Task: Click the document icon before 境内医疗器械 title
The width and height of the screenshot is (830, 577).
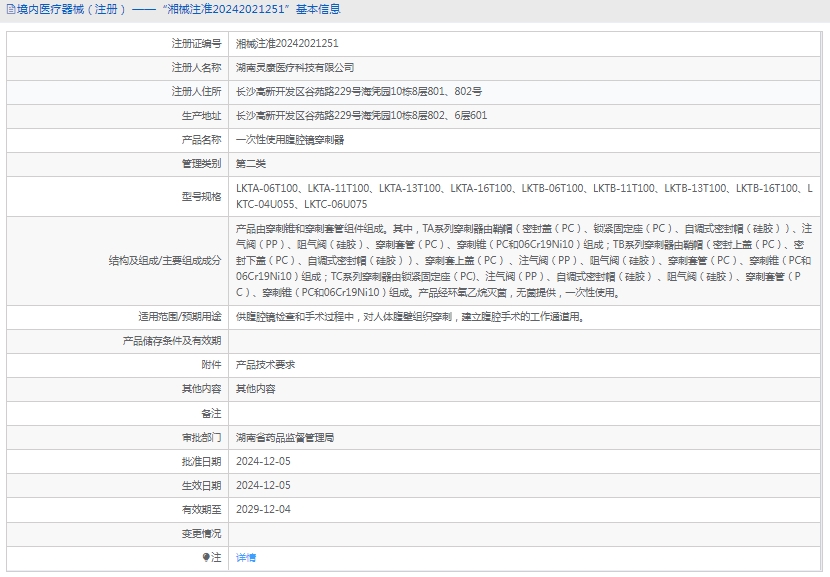Action: pyautogui.click(x=7, y=10)
